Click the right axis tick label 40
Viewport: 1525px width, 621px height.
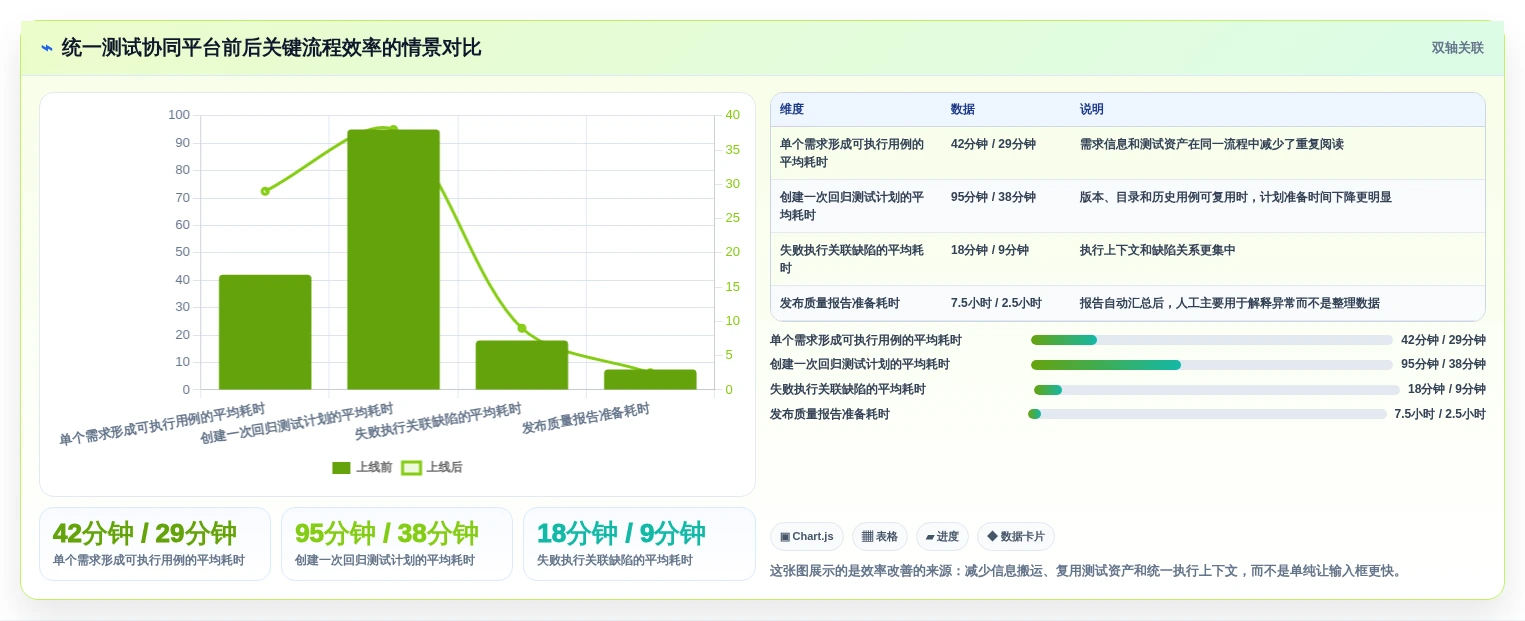733,115
